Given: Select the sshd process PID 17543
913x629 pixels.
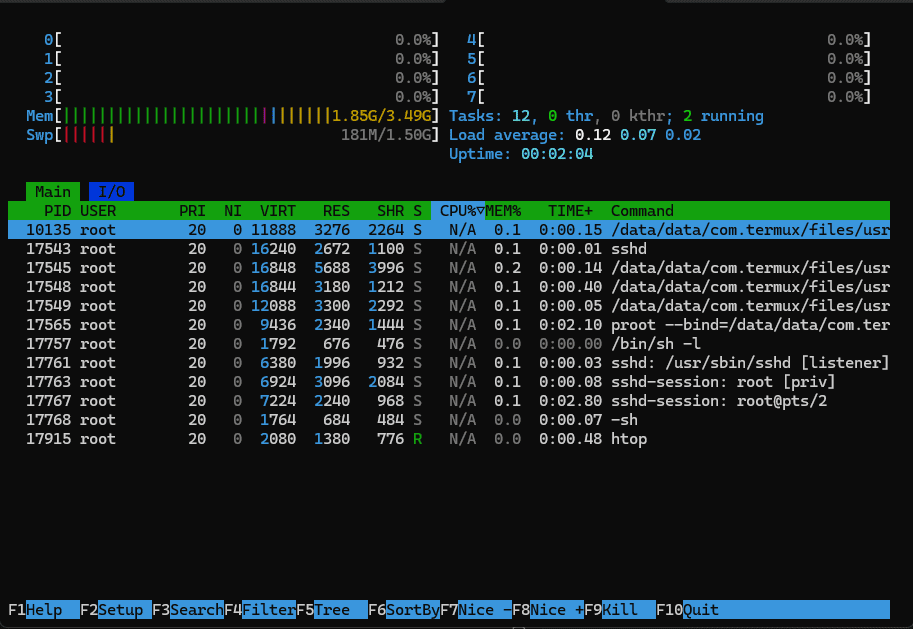Looking at the screenshot, I should click(449, 249).
